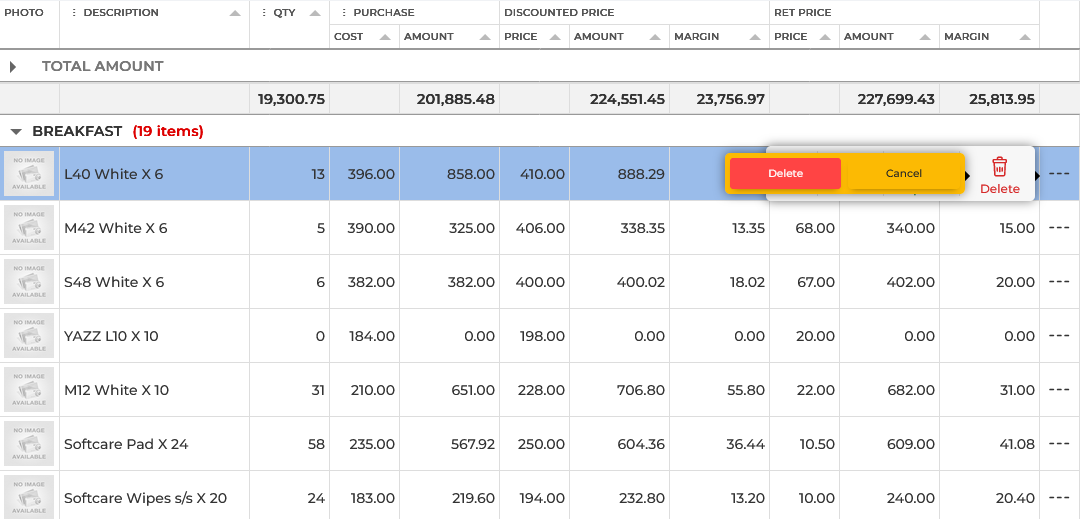Sort by Ret Price Amount arrow
The height and width of the screenshot is (519, 1080).
click(925, 37)
